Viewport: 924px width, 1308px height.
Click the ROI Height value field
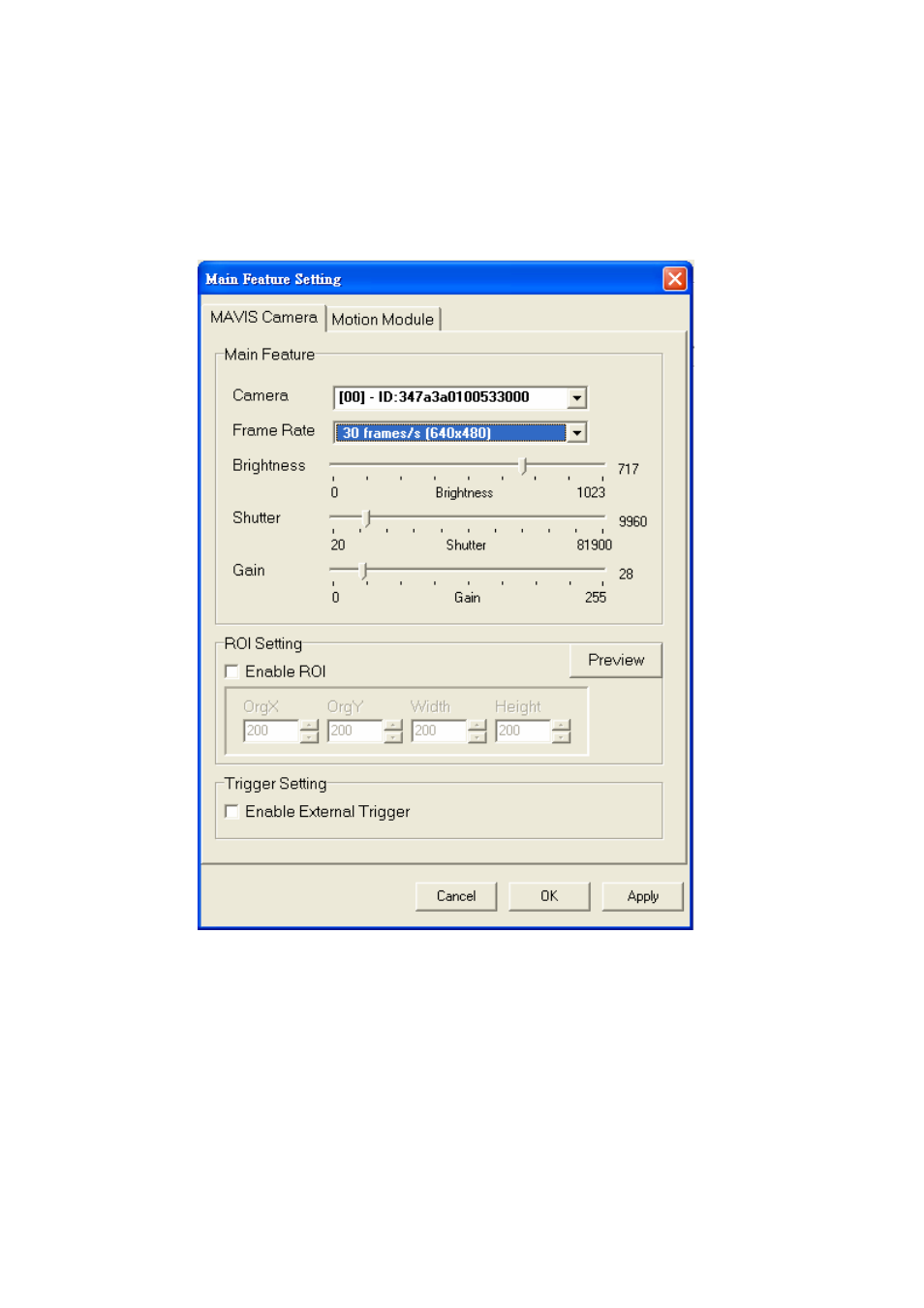(x=524, y=731)
